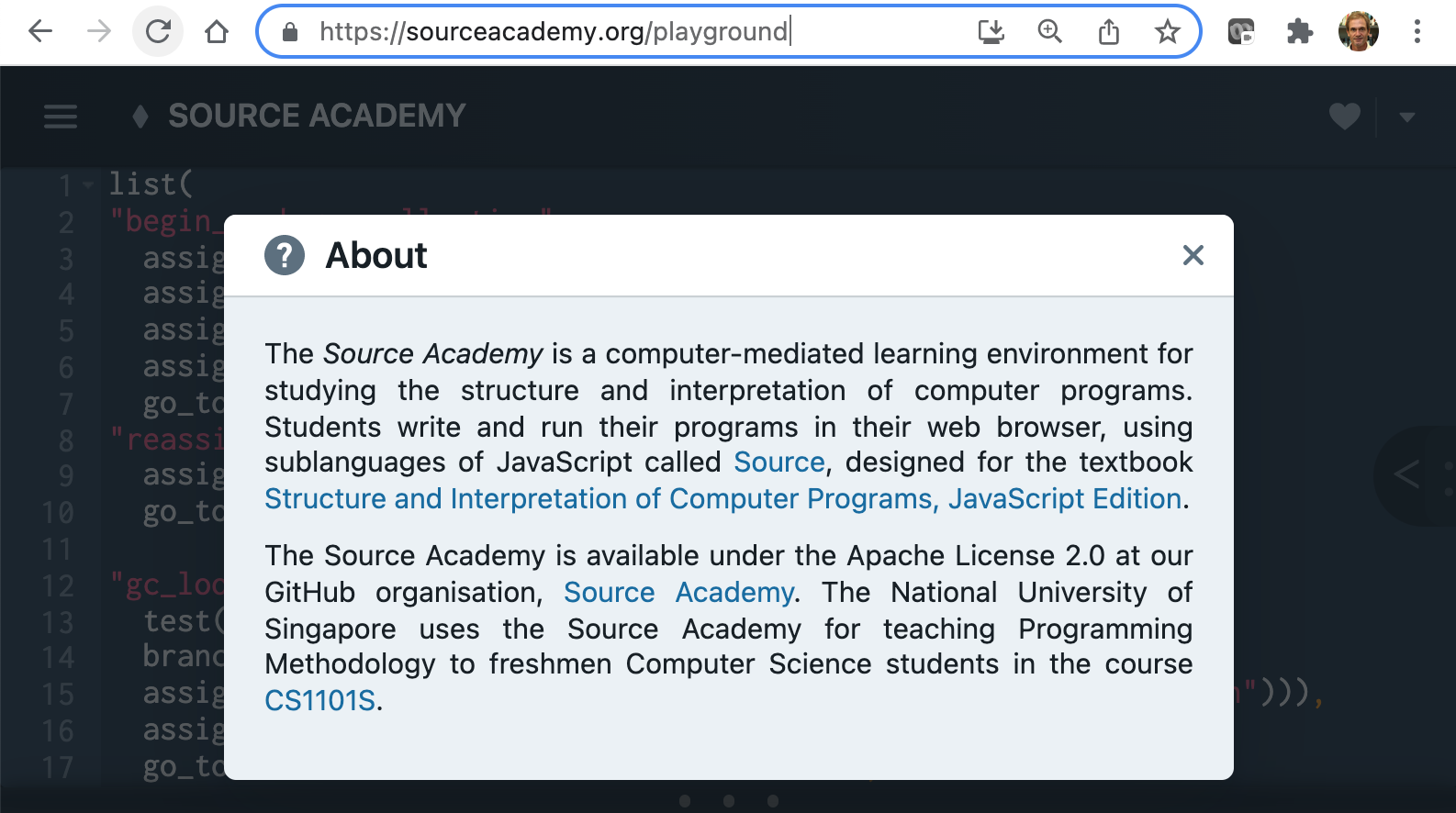Click the heart icon in the navbar
The height and width of the screenshot is (813, 1456).
[x=1345, y=117]
